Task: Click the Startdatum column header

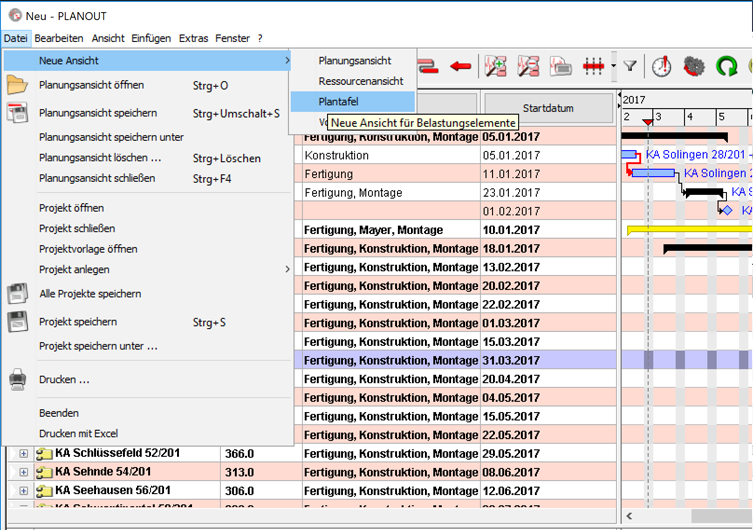Action: pyautogui.click(x=548, y=108)
